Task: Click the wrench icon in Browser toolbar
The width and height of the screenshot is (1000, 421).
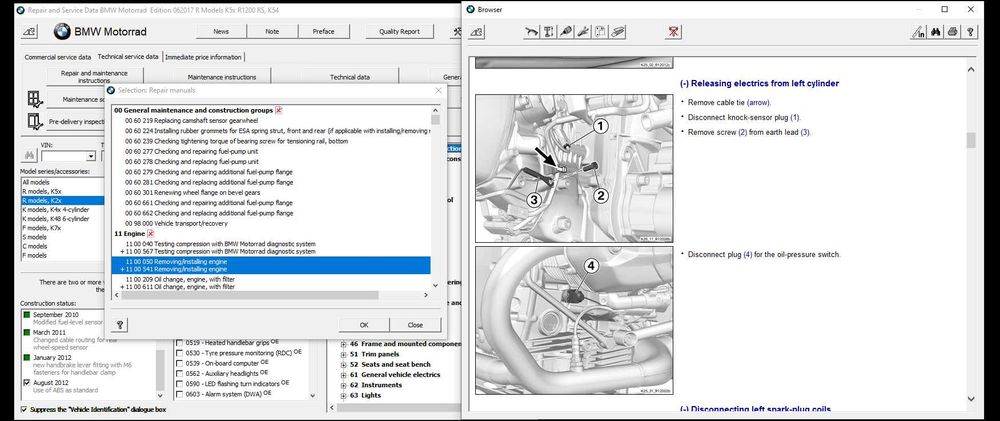Action: pyautogui.click(x=582, y=32)
